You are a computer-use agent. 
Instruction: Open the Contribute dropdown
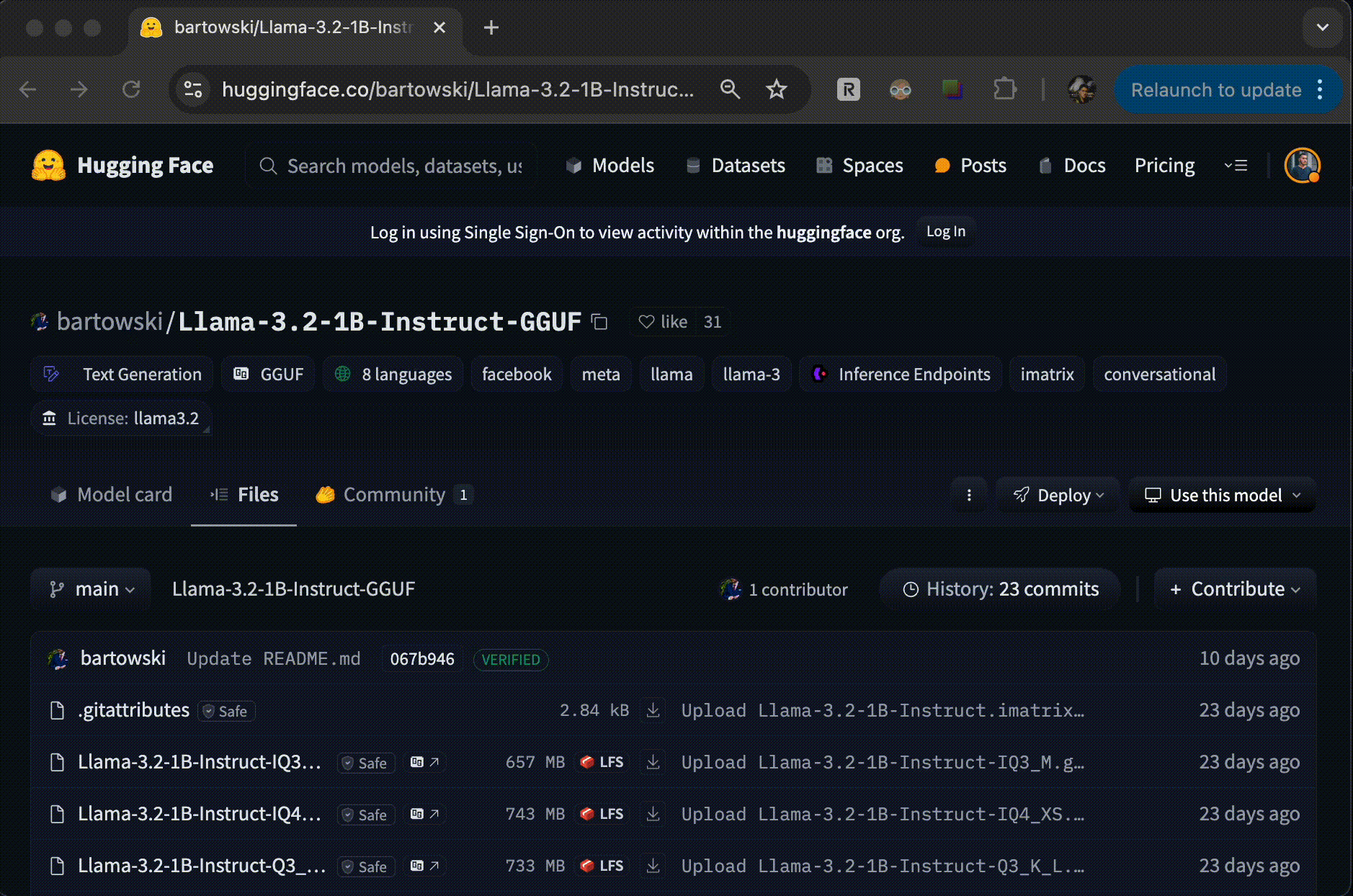pos(1235,589)
